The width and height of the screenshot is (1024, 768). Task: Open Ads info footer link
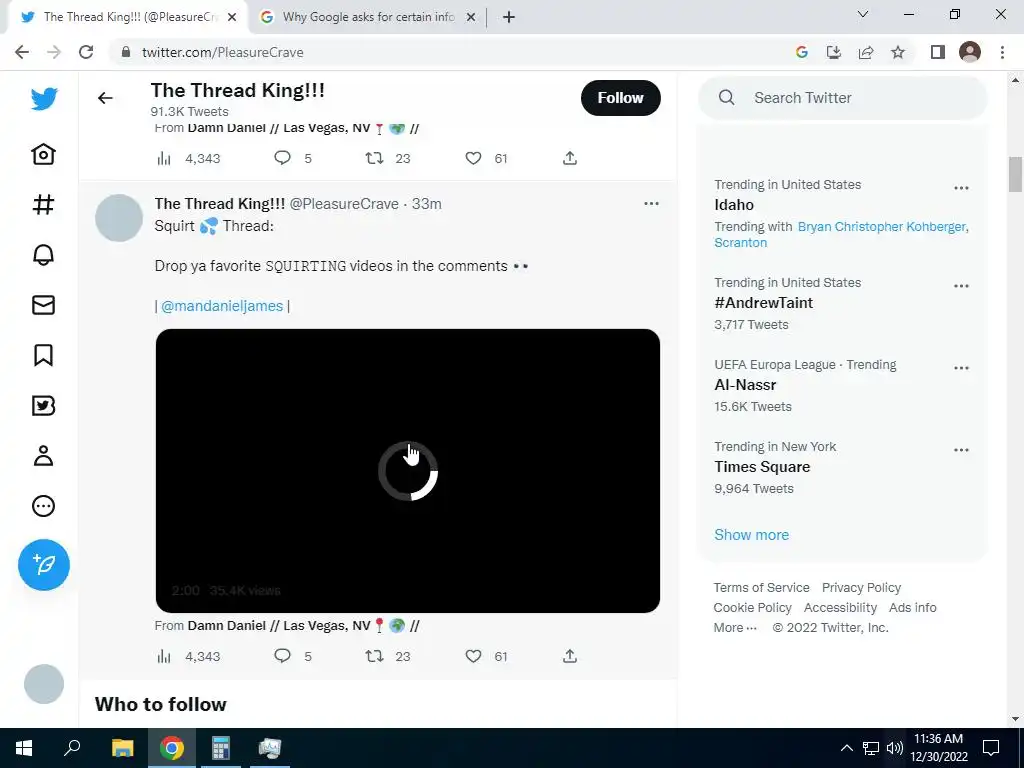click(x=912, y=608)
